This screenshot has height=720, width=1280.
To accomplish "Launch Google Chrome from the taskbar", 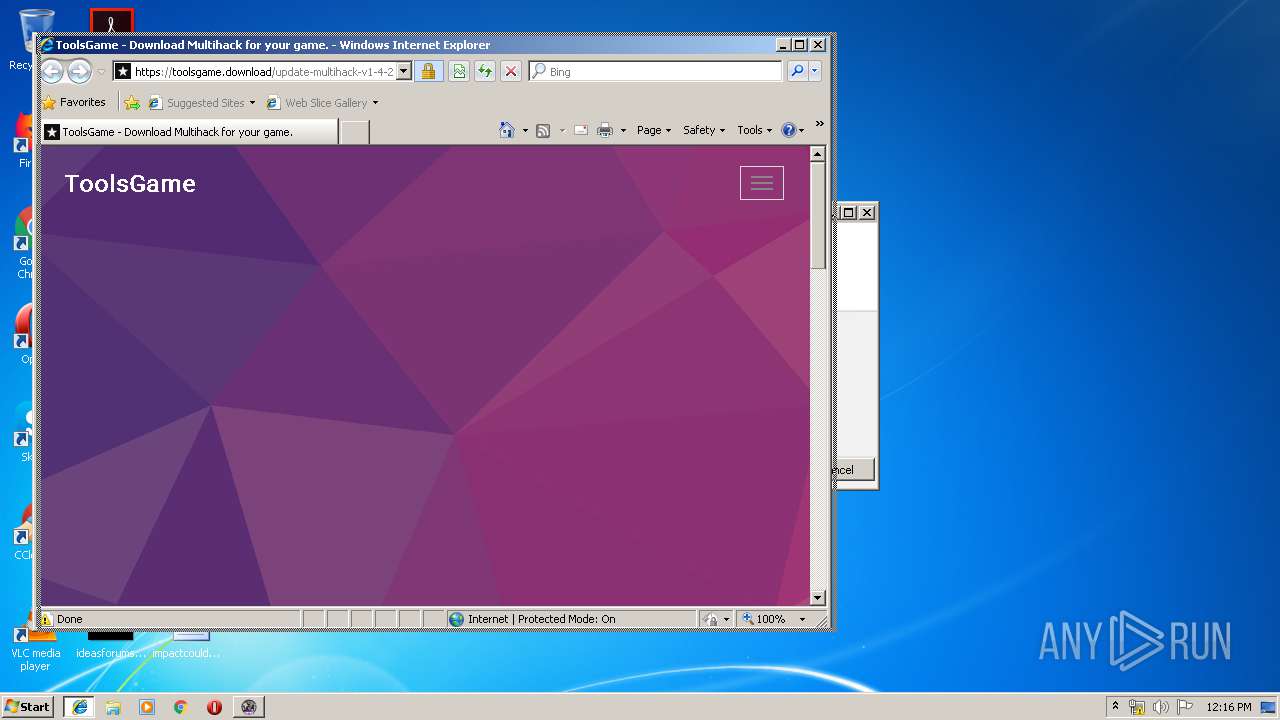I will point(181,706).
